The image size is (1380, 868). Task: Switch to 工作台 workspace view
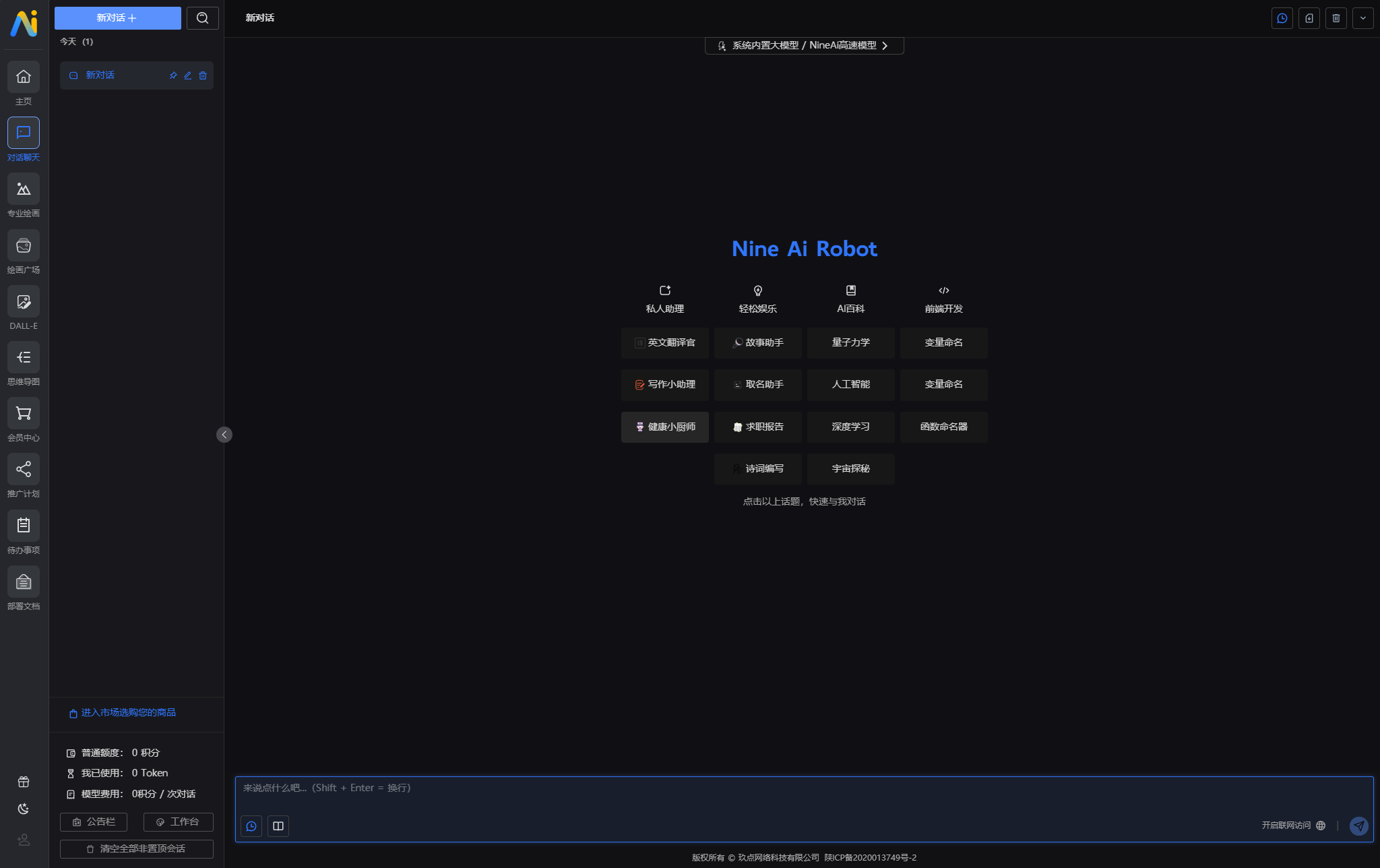coord(178,821)
